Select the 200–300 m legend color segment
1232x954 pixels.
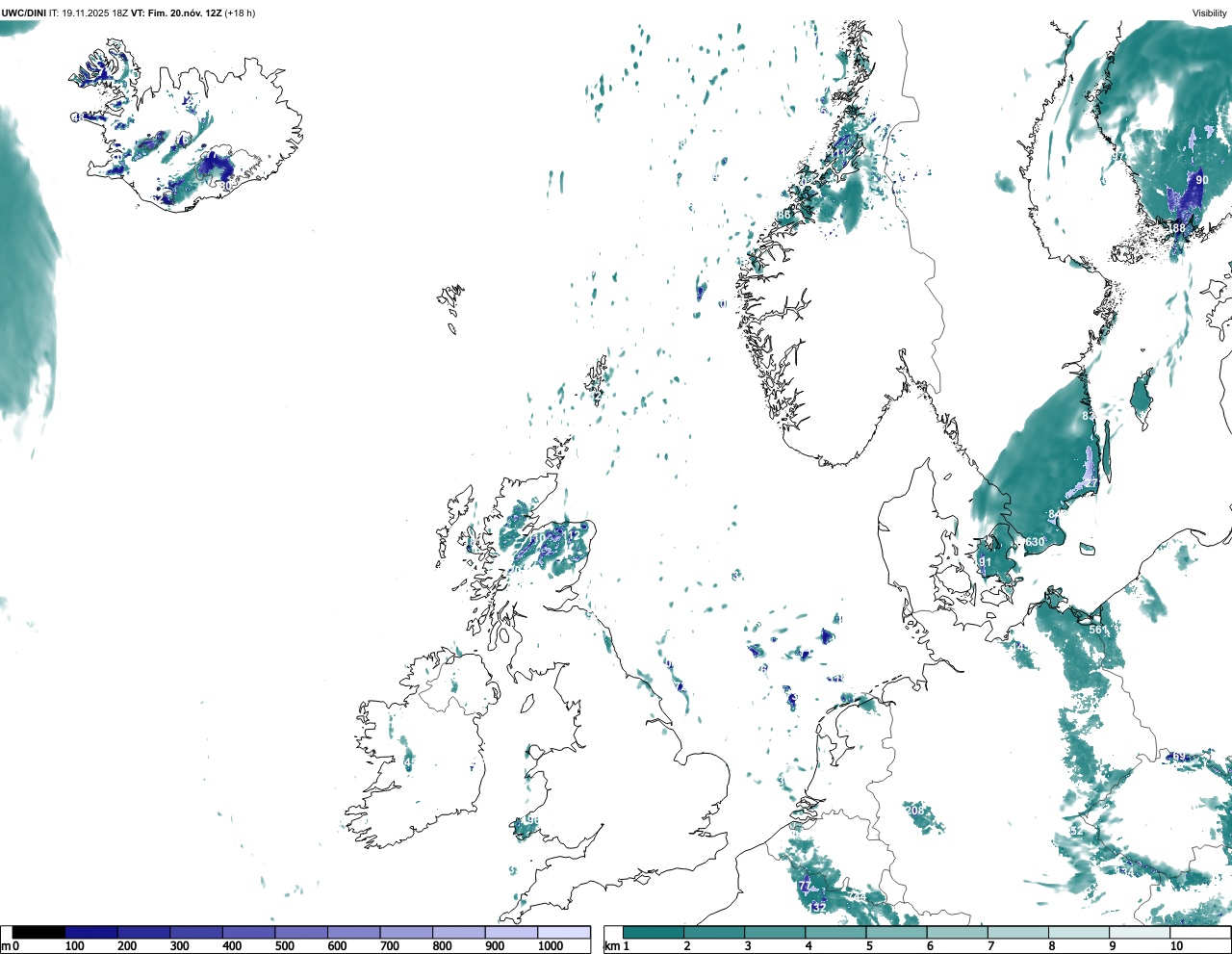(144, 932)
